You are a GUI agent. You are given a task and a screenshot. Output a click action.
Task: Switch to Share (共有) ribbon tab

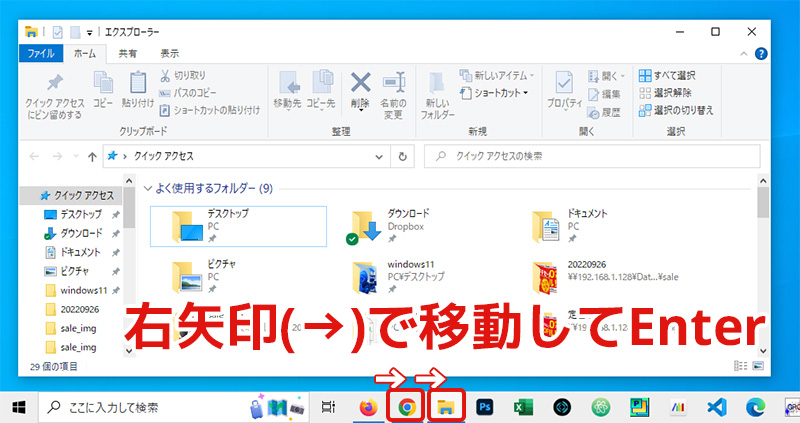(x=128, y=53)
